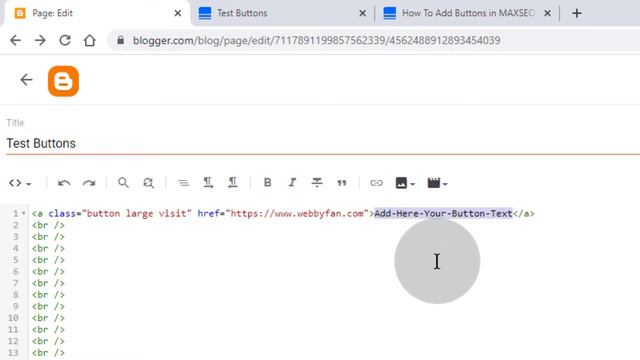View site info via the lock icon
The width and height of the screenshot is (640, 360).
[120, 40]
